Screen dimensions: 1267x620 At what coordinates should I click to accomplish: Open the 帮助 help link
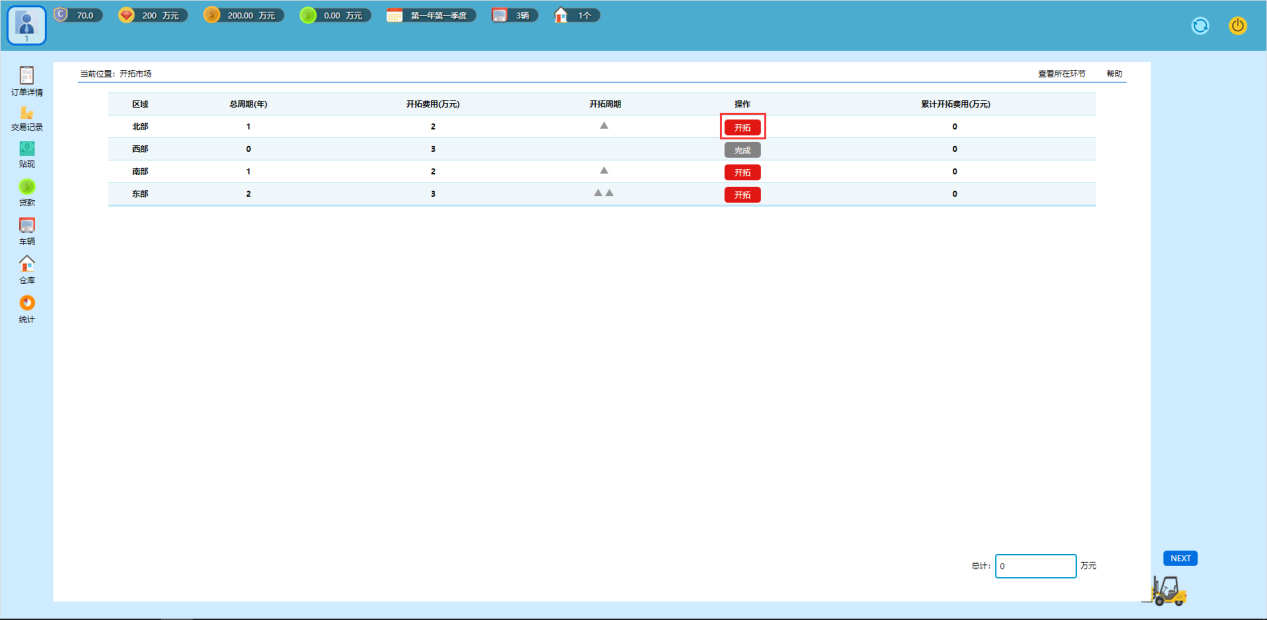(x=1114, y=74)
